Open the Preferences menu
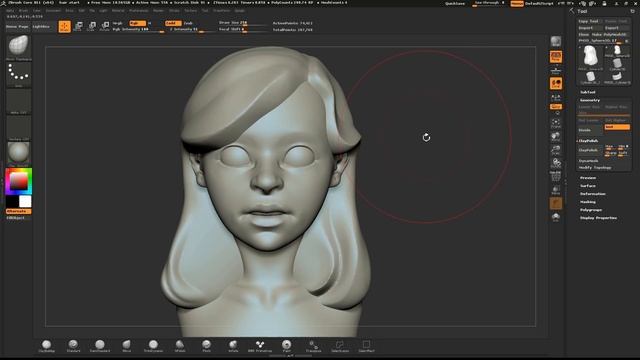This screenshot has width=640, height=360. tap(138, 11)
